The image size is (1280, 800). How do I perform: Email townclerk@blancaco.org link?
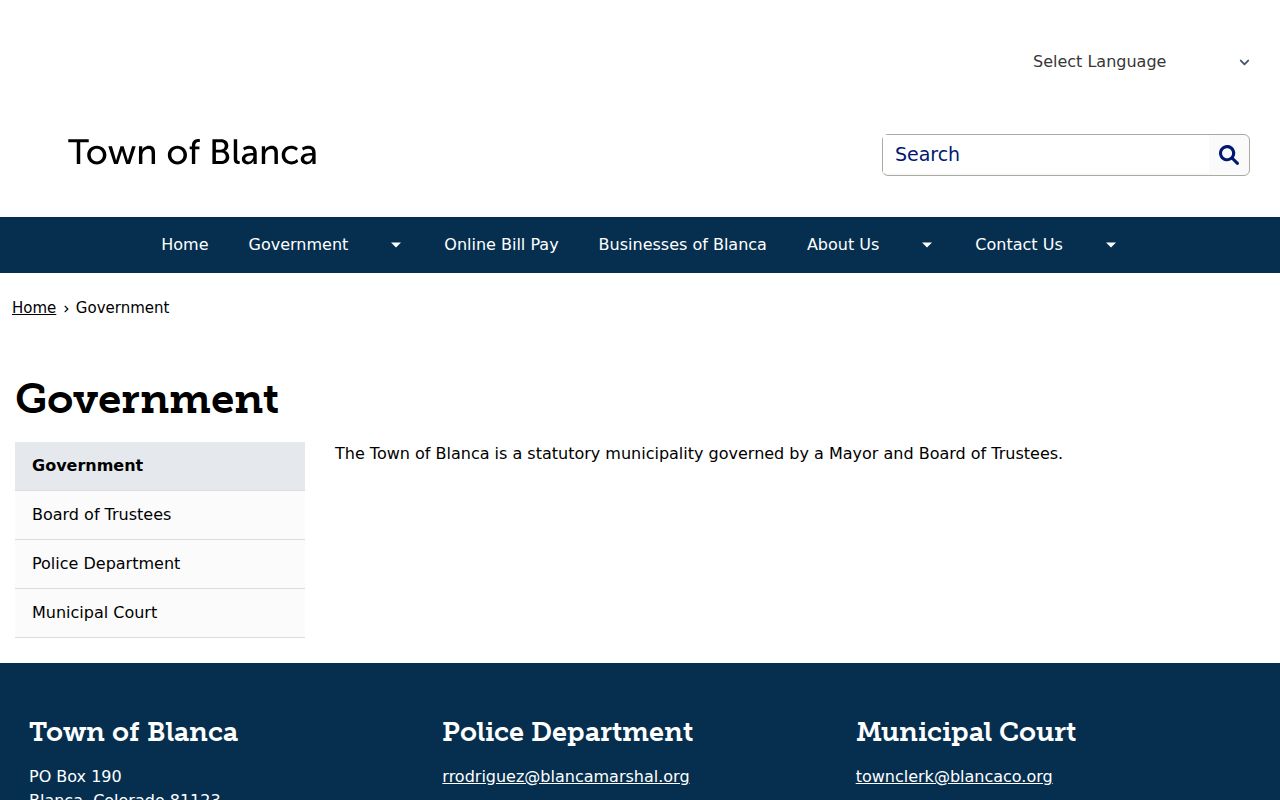[954, 777]
